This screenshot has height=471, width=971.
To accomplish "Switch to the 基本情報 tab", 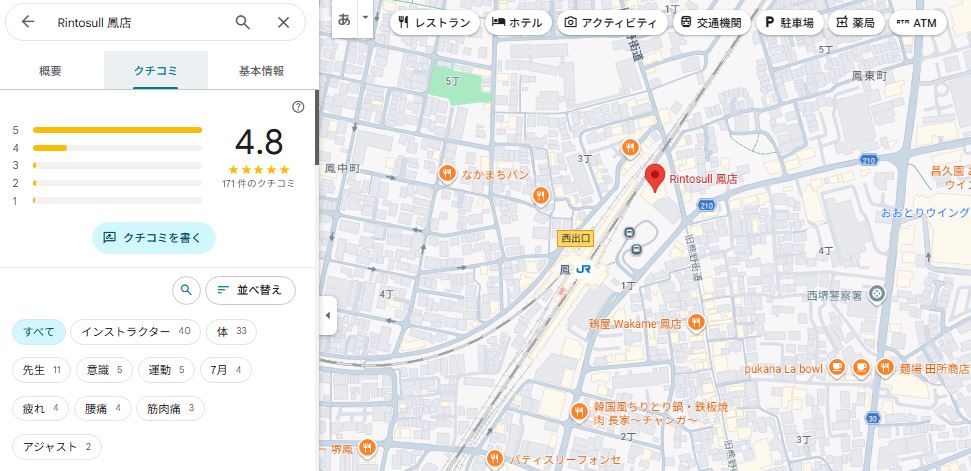I will (261, 71).
